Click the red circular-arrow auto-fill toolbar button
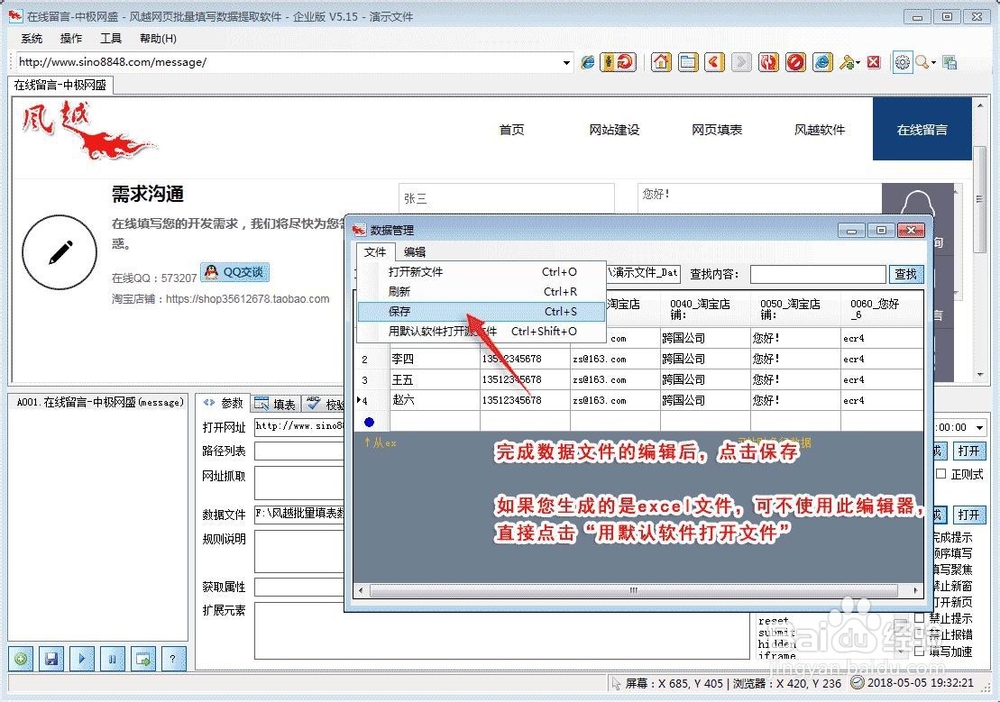 coord(618,62)
